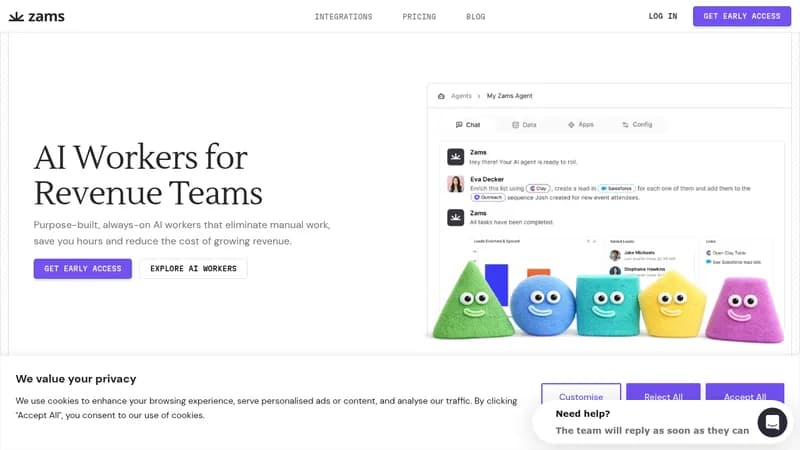The width and height of the screenshot is (800, 450).
Task: Click the Agents breadcrumb link
Action: [461, 96]
